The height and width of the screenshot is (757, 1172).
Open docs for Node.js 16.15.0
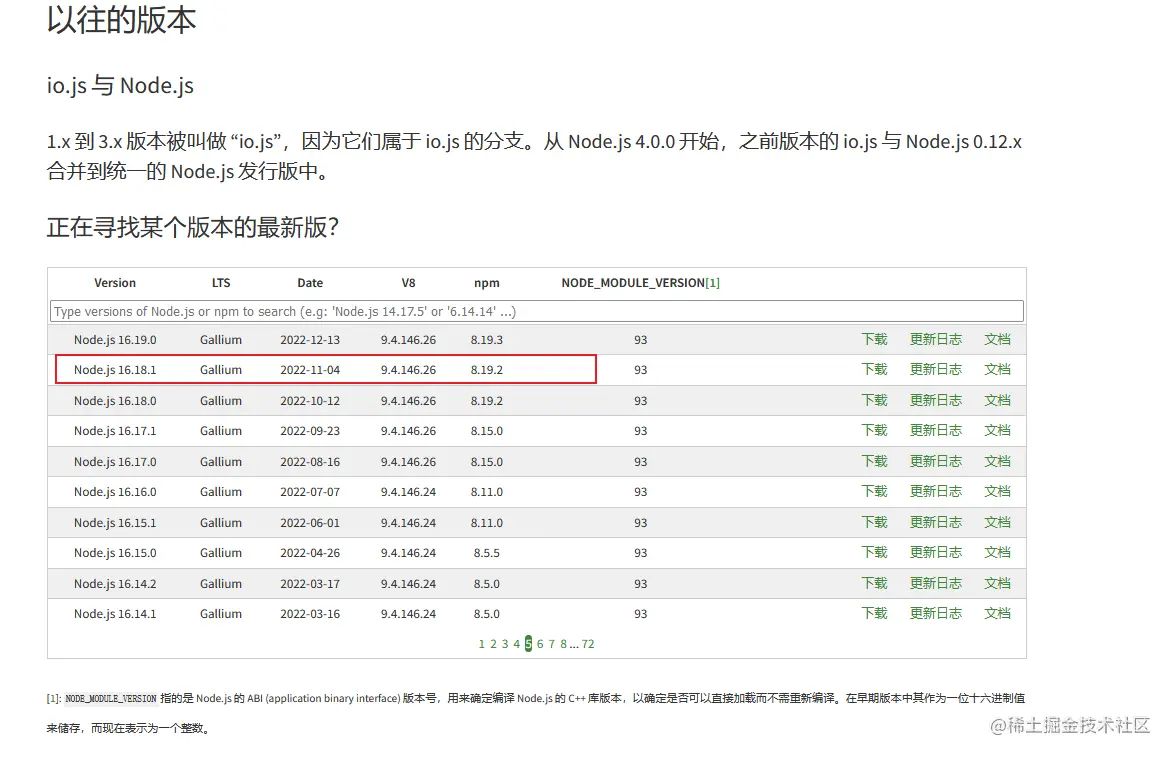[997, 552]
